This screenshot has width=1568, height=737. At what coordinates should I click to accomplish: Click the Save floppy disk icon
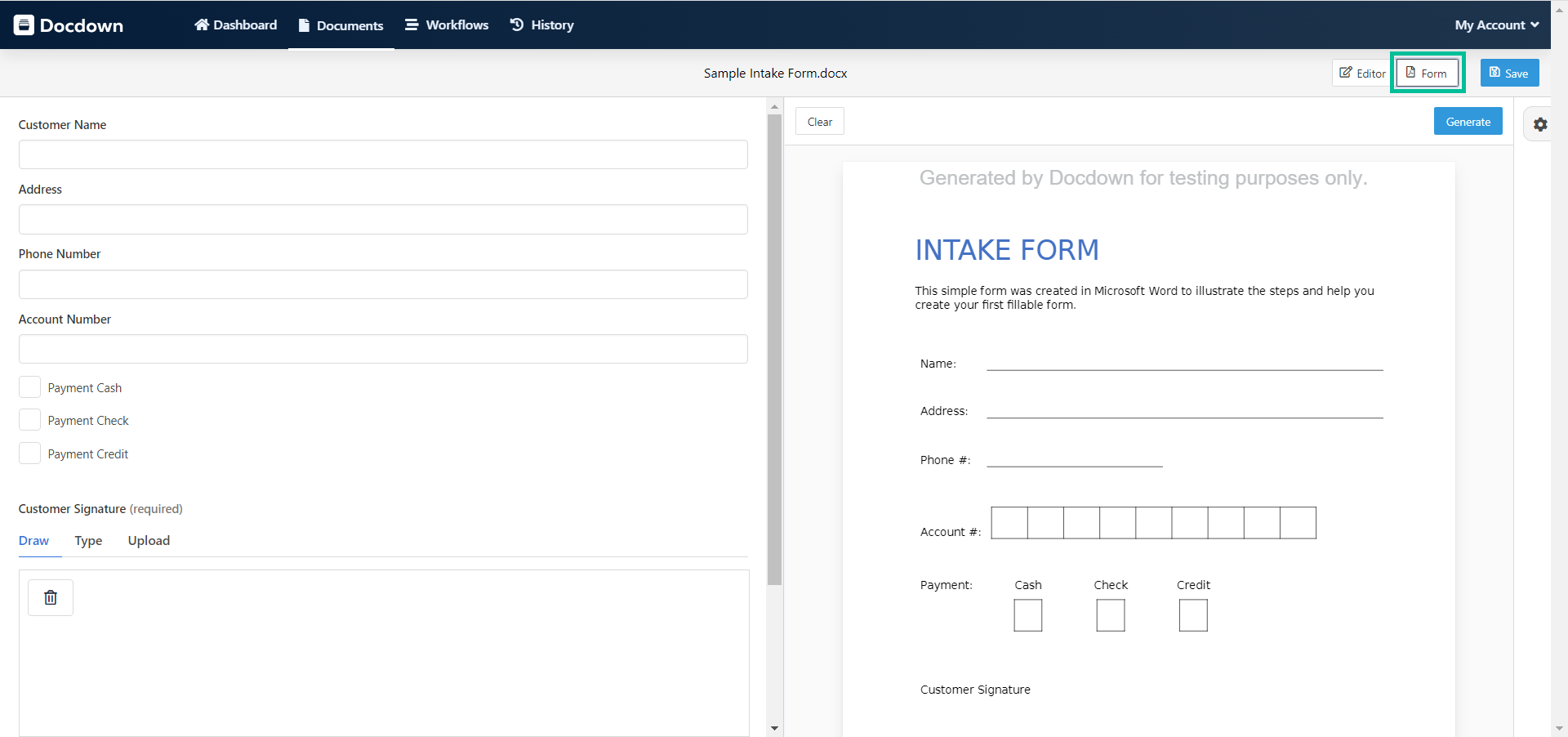point(1494,72)
